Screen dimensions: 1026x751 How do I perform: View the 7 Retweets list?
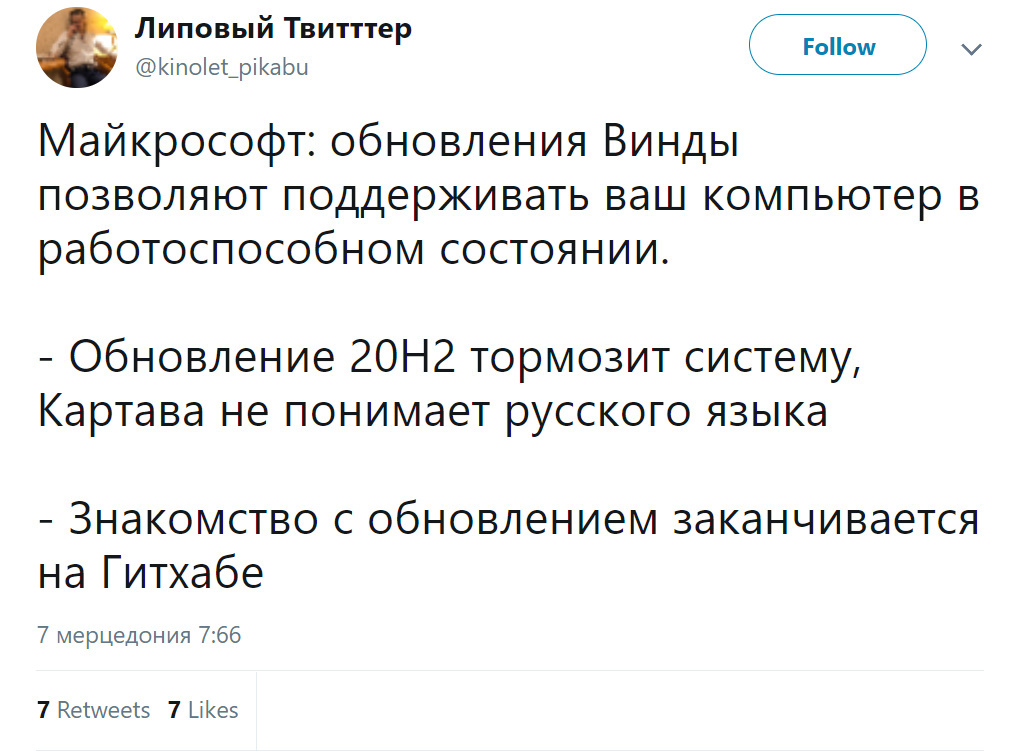(x=94, y=710)
